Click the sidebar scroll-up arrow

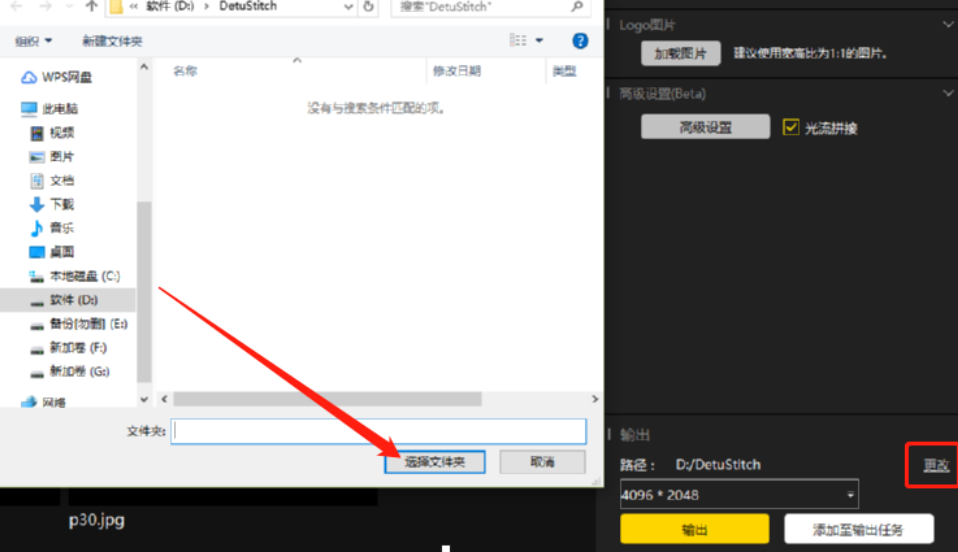coord(144,67)
